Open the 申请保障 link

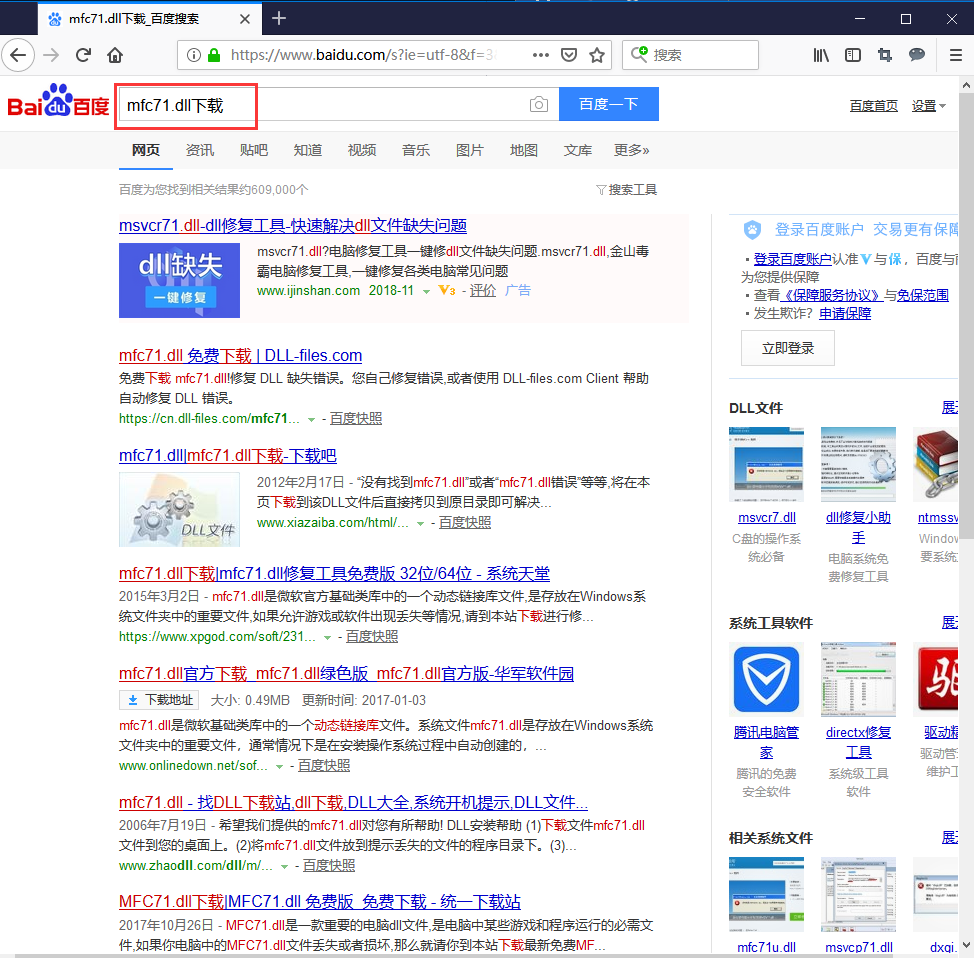pos(845,313)
